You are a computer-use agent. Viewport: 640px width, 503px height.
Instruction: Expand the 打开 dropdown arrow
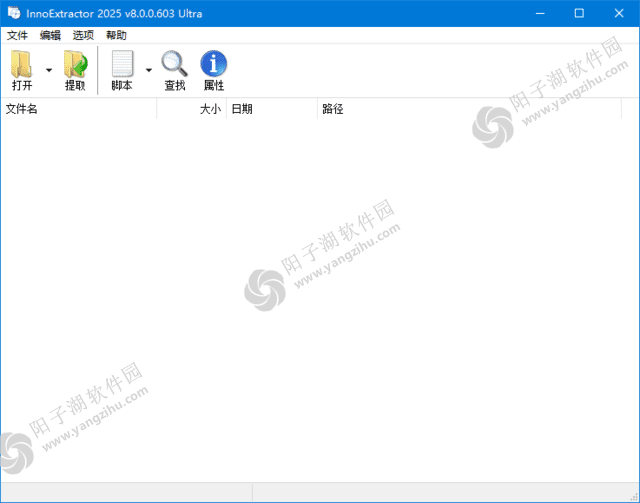(x=49, y=70)
